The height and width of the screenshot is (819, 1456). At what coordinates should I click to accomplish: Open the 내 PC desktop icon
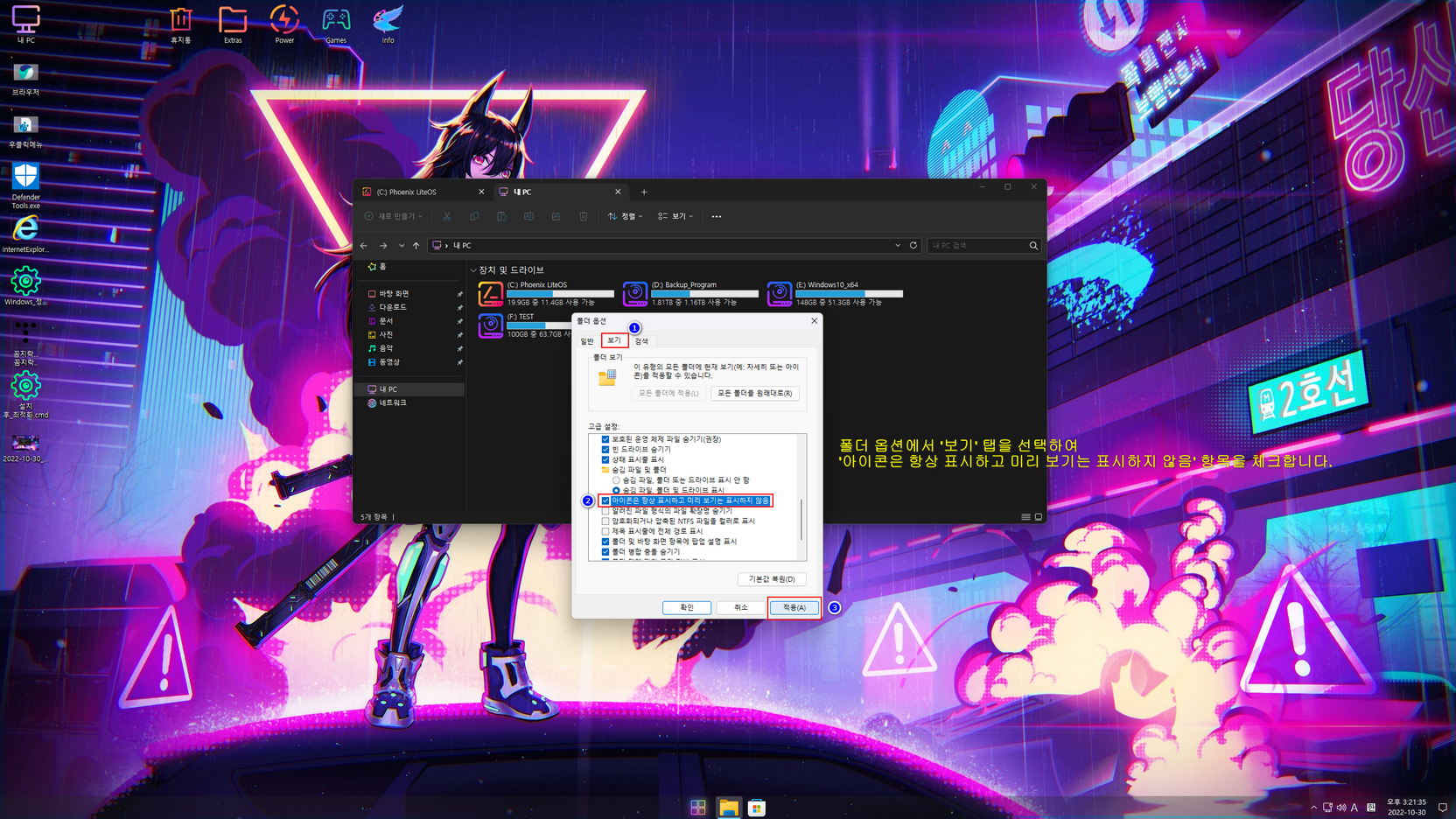pos(25,24)
